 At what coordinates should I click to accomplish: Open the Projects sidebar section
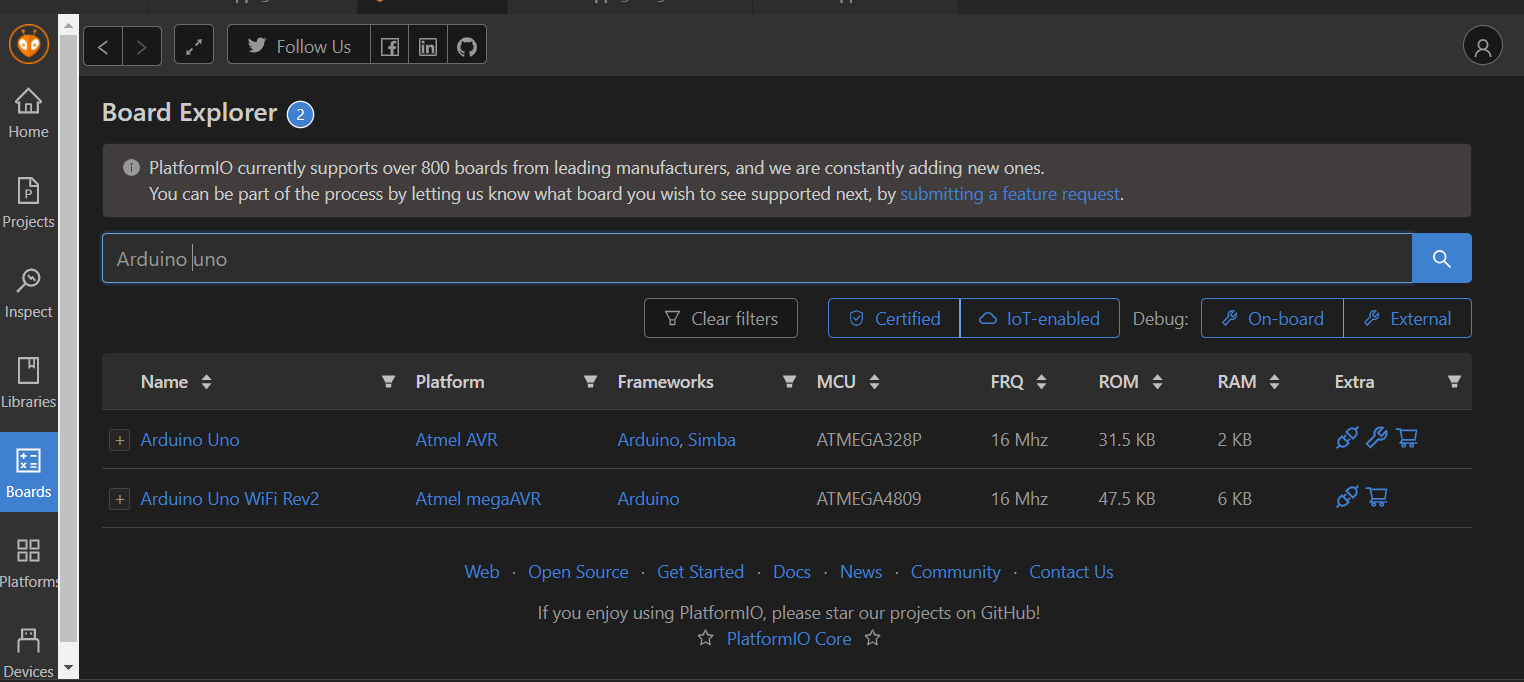(29, 204)
